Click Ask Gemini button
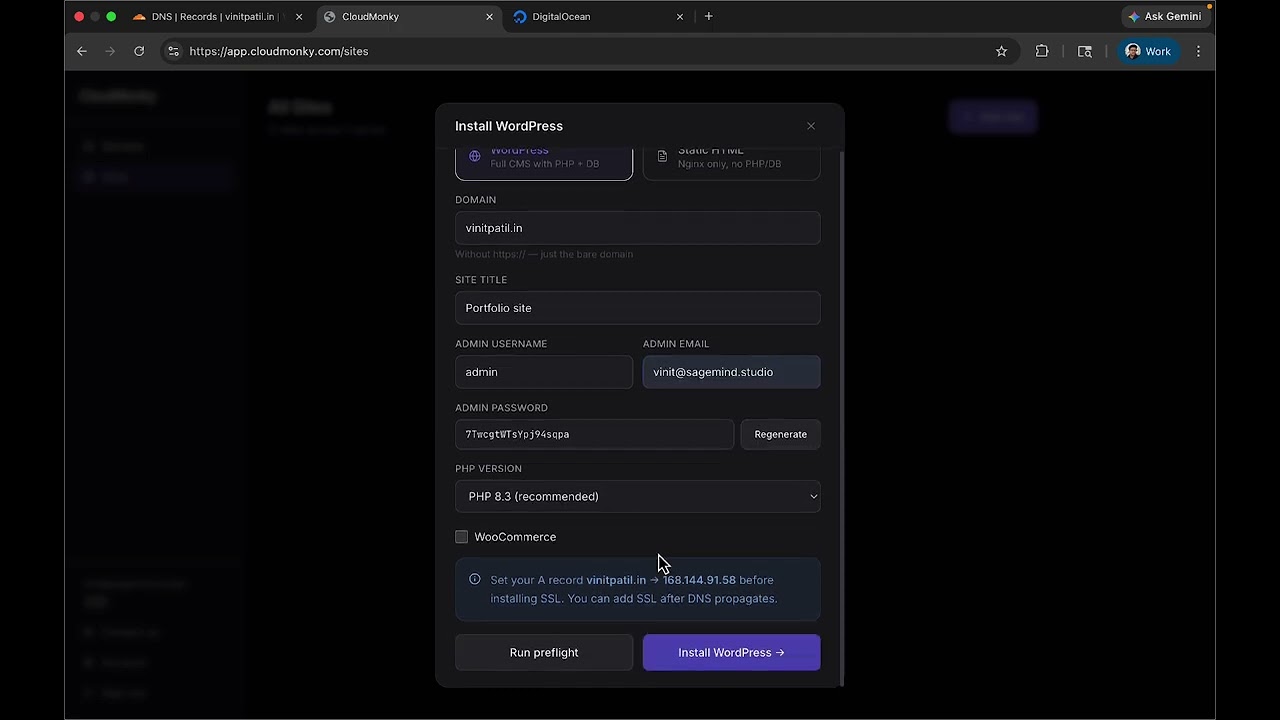1280x720 pixels. point(1165,17)
